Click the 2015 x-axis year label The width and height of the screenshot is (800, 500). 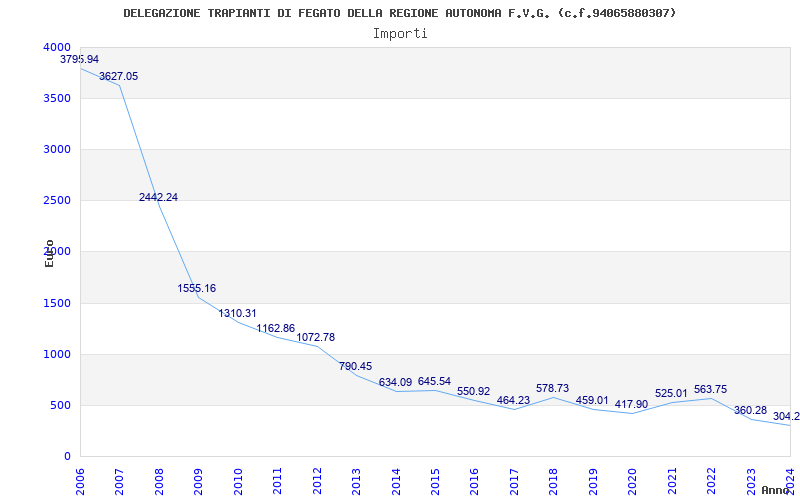(x=435, y=481)
